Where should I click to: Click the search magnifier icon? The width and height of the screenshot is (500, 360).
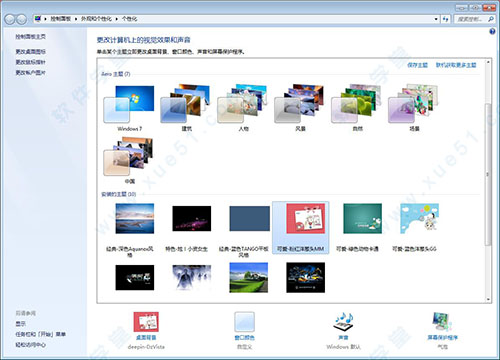(491, 19)
